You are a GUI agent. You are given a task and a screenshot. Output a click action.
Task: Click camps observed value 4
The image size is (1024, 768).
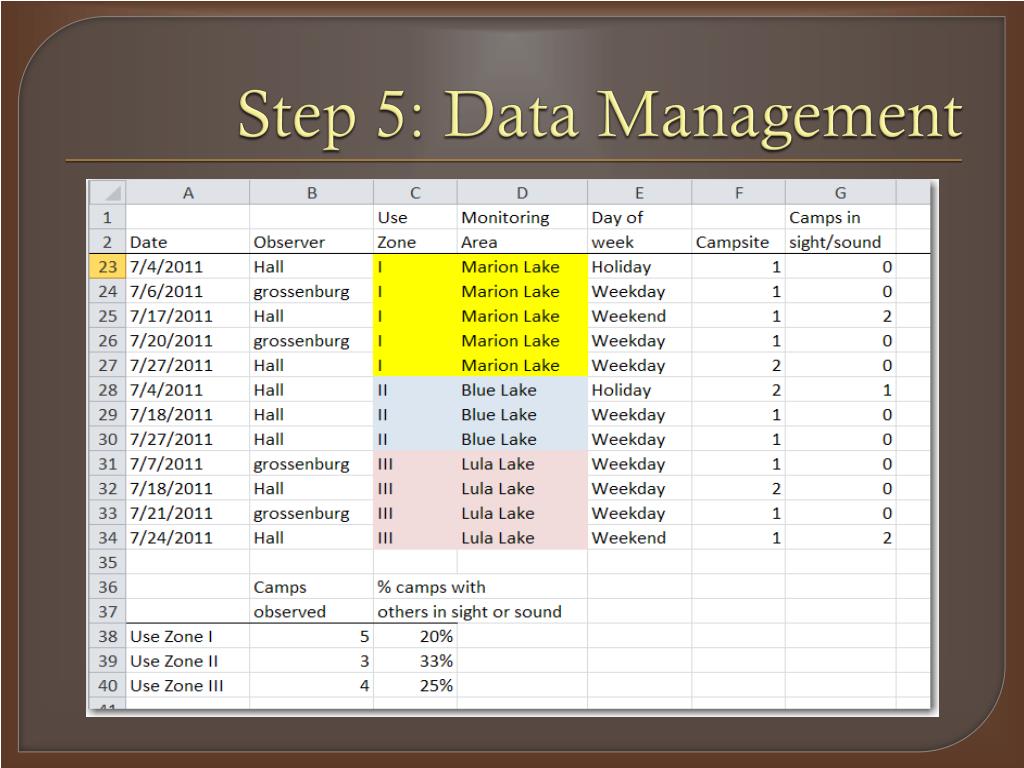tap(312, 686)
